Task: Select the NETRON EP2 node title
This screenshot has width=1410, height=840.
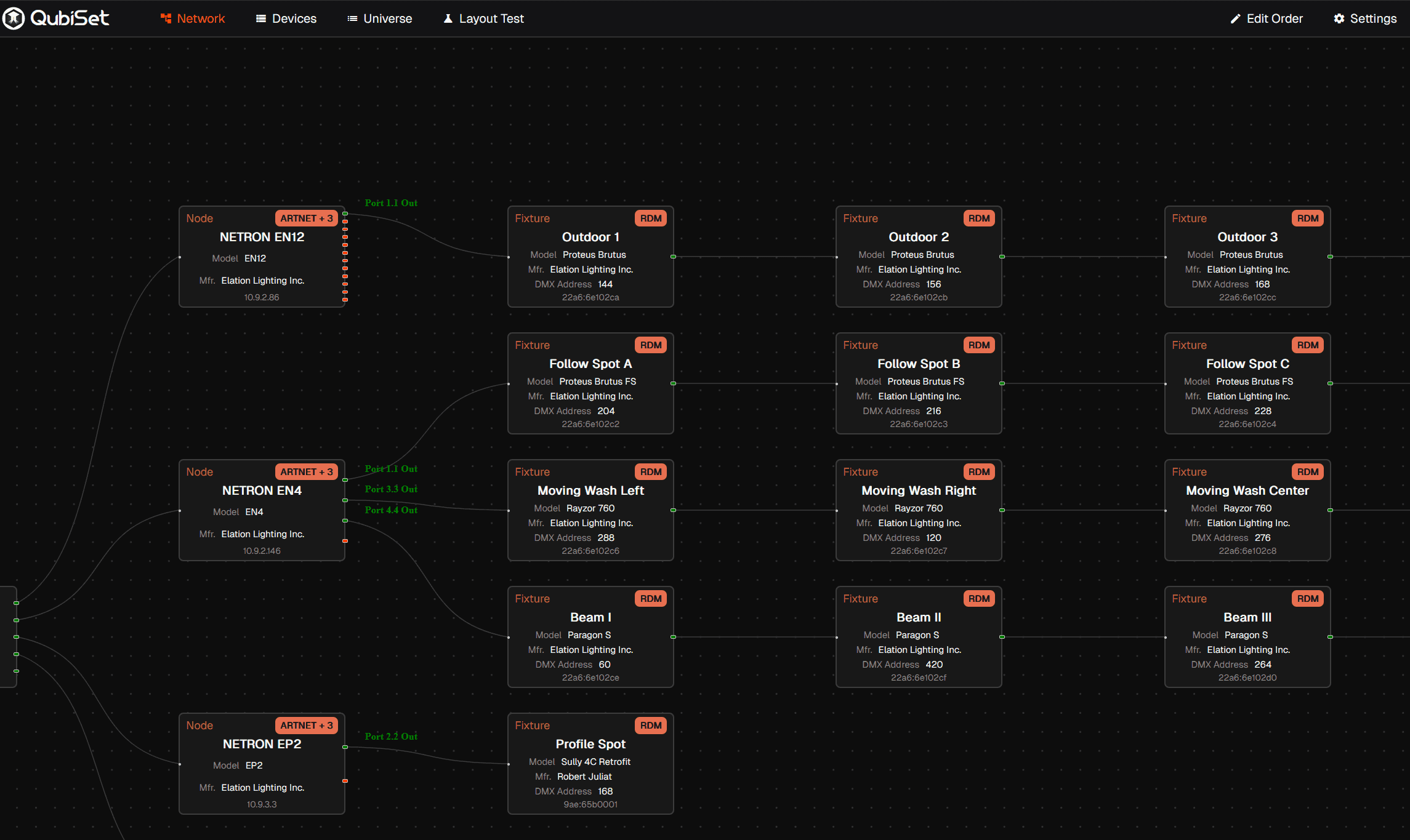Action: click(262, 744)
